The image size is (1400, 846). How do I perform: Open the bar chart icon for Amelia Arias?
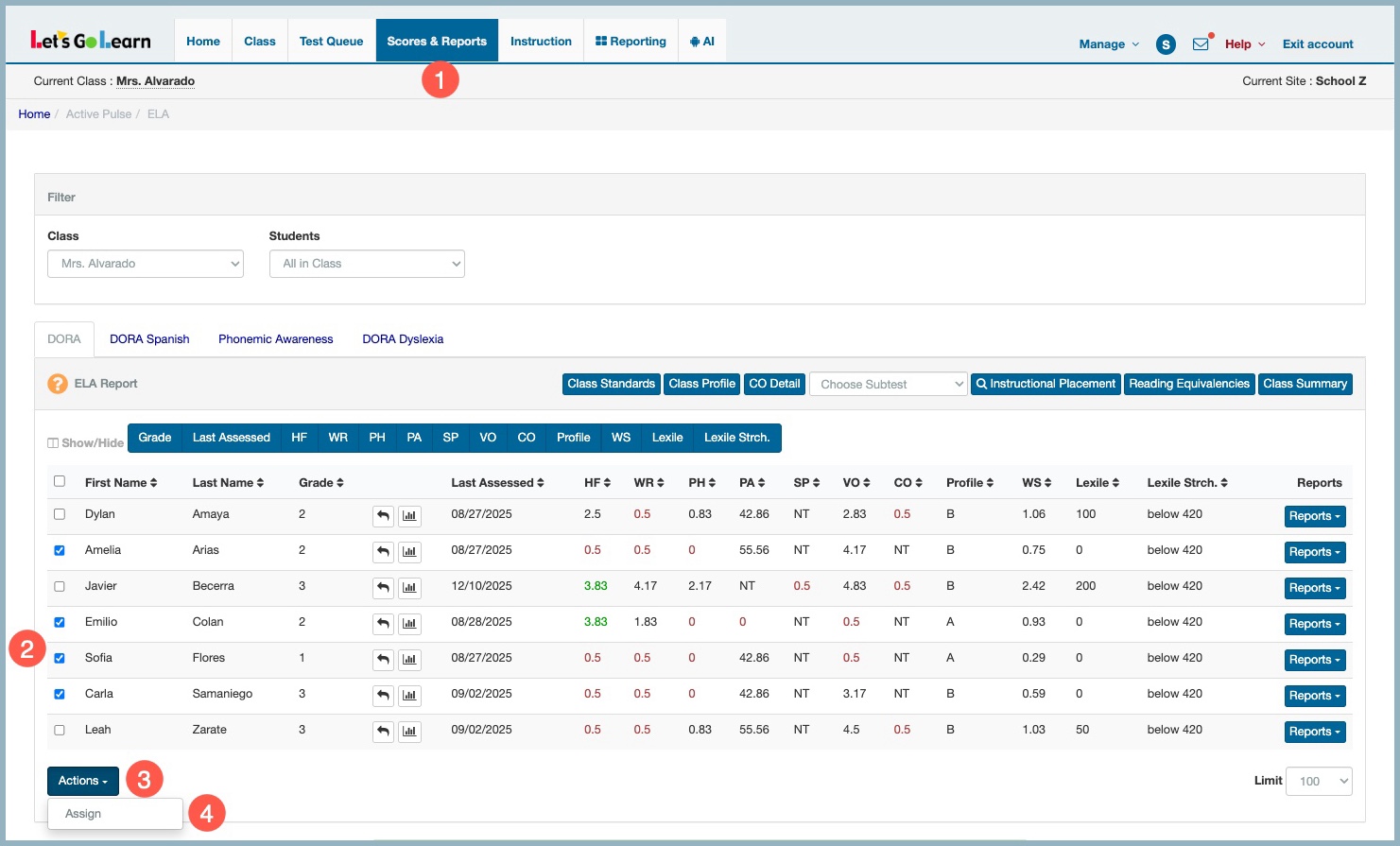pos(409,552)
